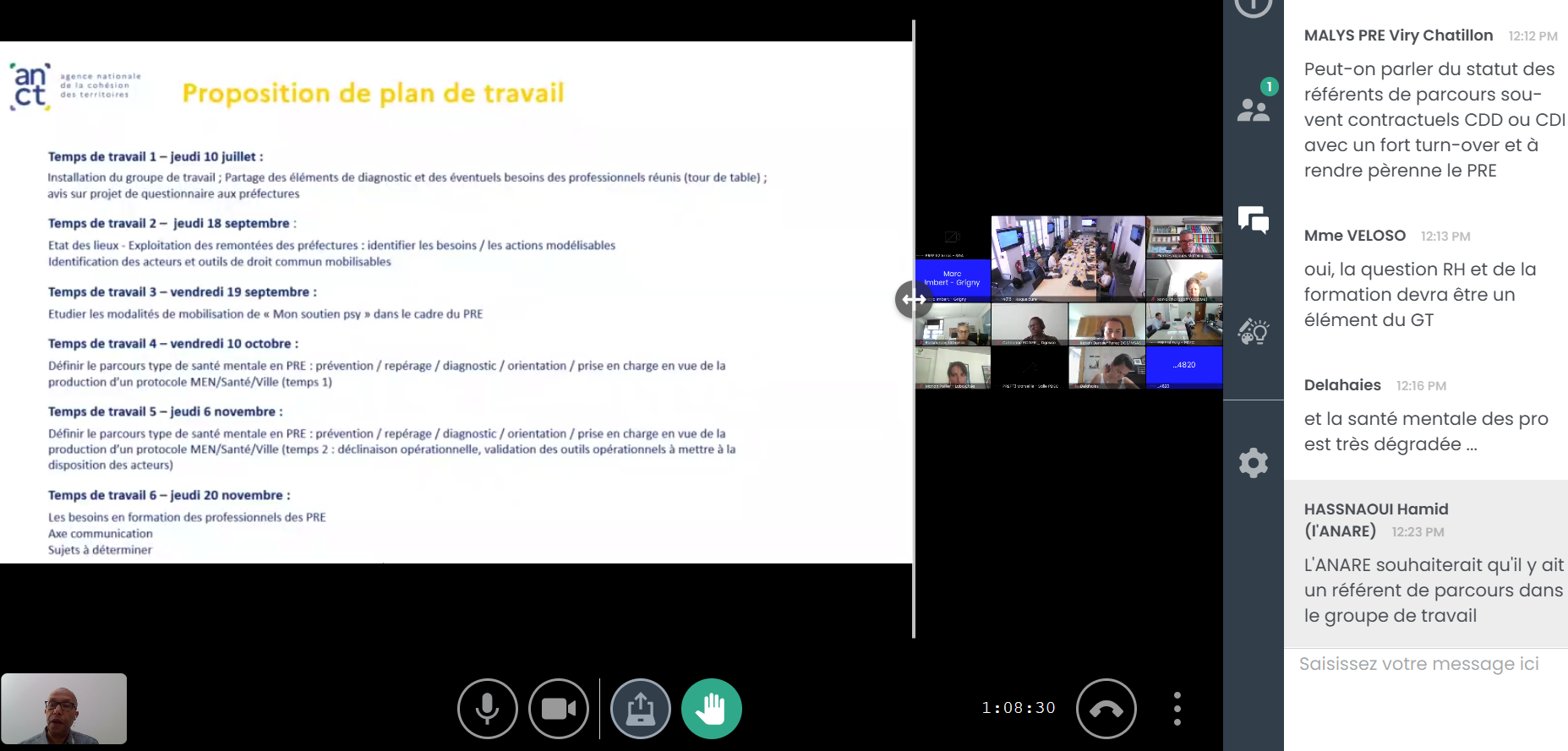
Task: Lower the raised hand
Action: 711,709
